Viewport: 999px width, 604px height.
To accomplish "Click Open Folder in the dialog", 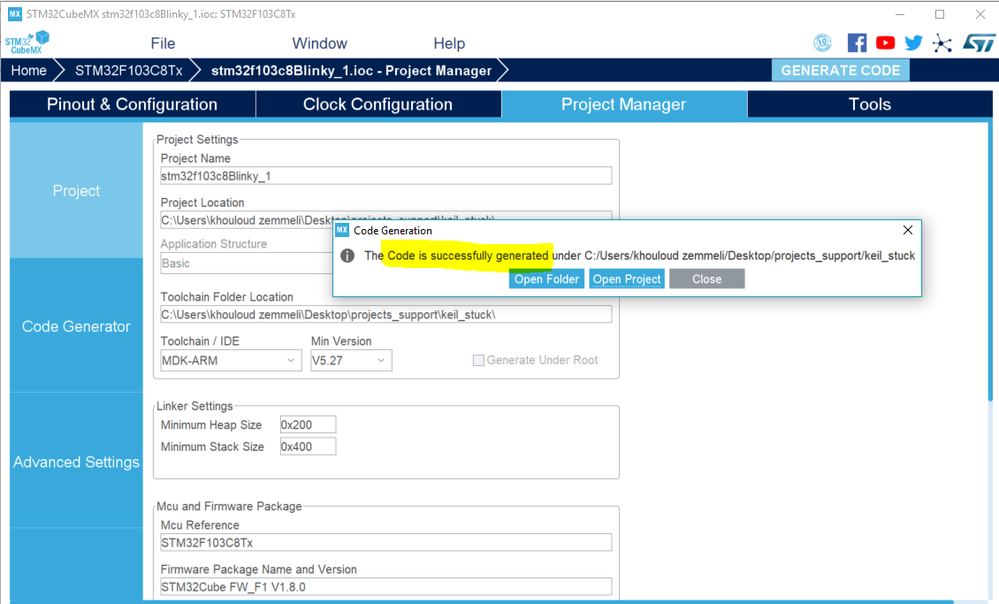I will point(547,279).
